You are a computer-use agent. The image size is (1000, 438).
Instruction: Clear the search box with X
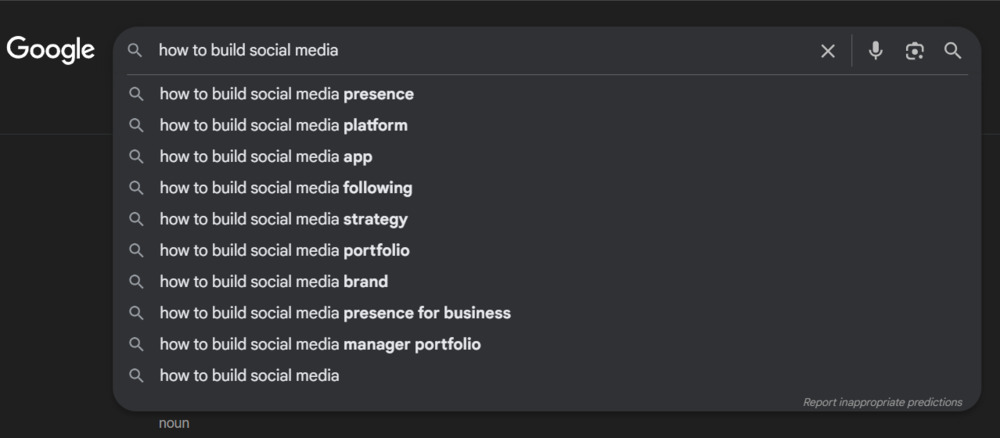[x=828, y=51]
